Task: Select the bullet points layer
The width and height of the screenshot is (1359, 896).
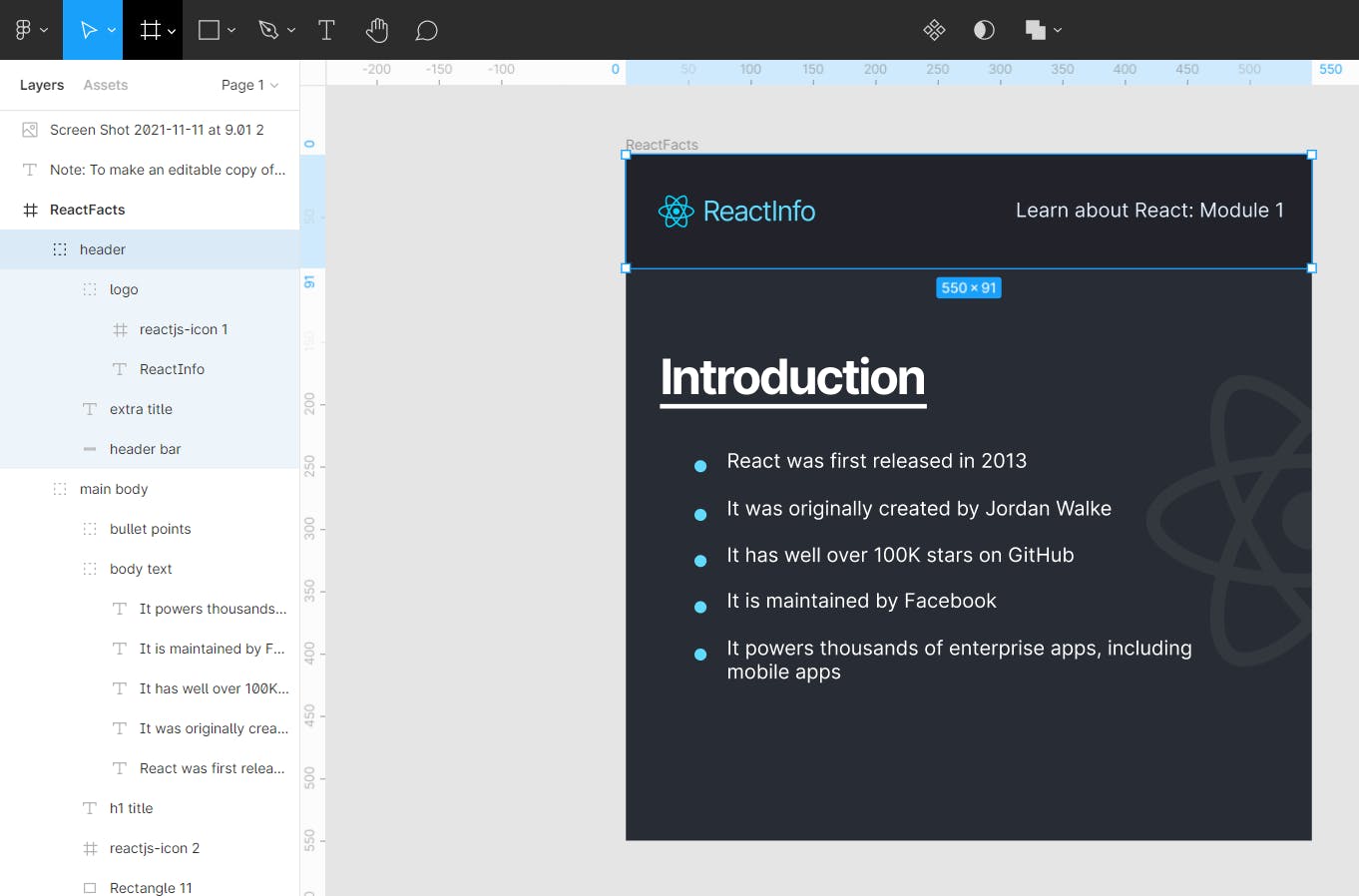Action: (x=150, y=529)
